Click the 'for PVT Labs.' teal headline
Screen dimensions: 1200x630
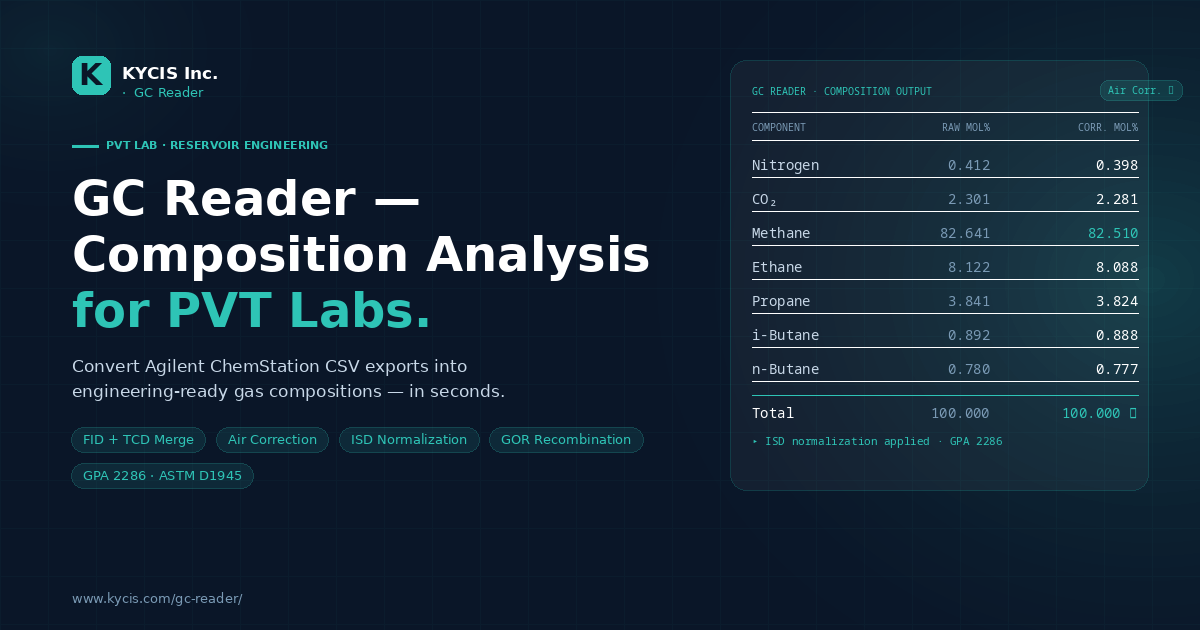(x=252, y=311)
